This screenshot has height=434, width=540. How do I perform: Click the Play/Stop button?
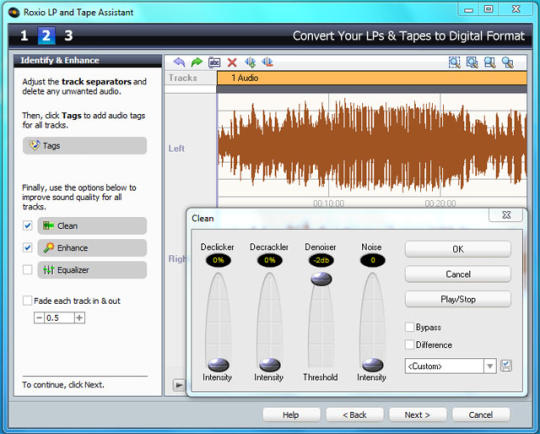458,299
